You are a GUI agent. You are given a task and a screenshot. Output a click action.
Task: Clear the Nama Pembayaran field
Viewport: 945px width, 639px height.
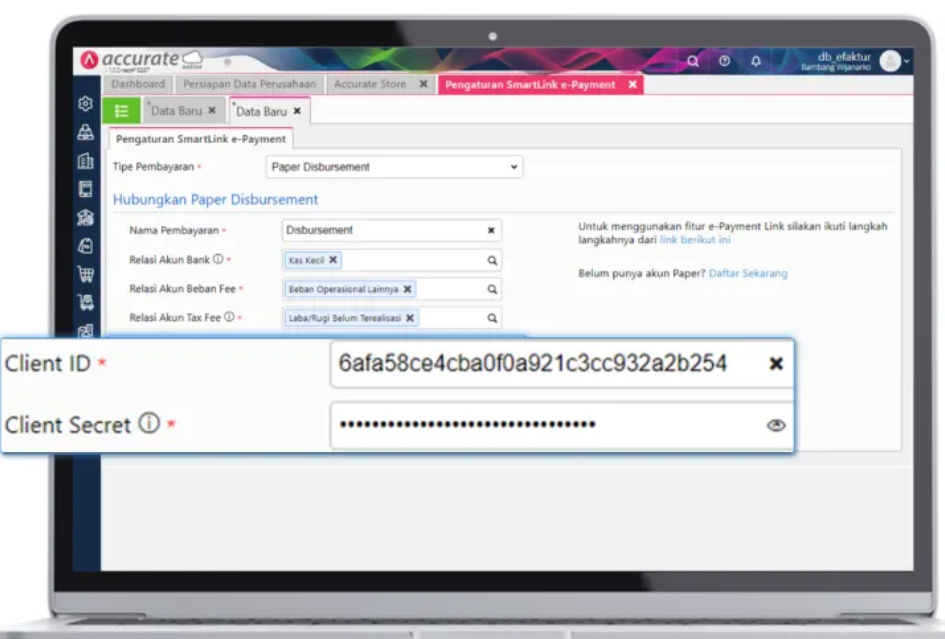pyautogui.click(x=491, y=230)
